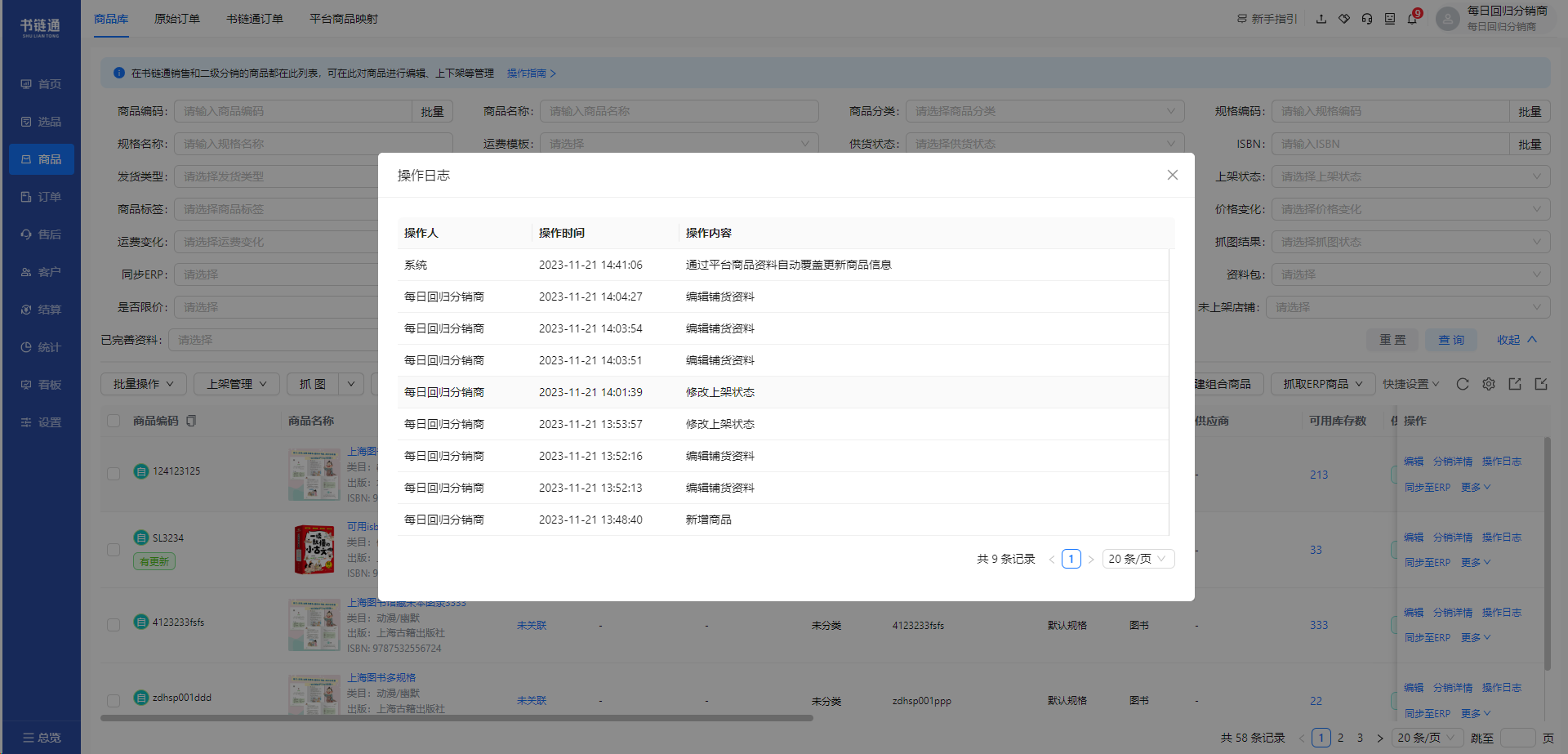Click 同步至ERP for the SL3234 row

[1428, 562]
